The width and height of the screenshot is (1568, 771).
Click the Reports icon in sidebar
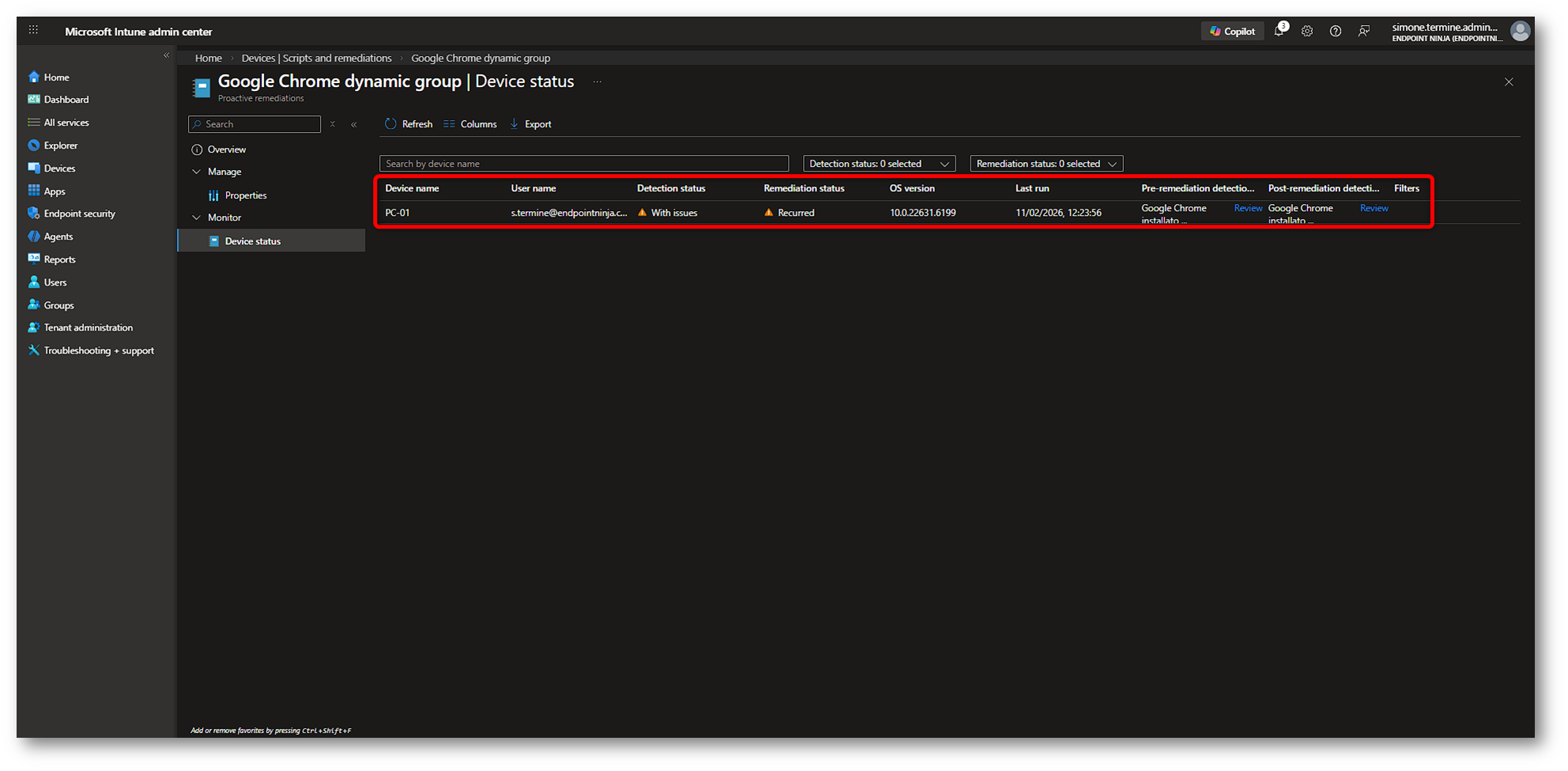(x=33, y=259)
